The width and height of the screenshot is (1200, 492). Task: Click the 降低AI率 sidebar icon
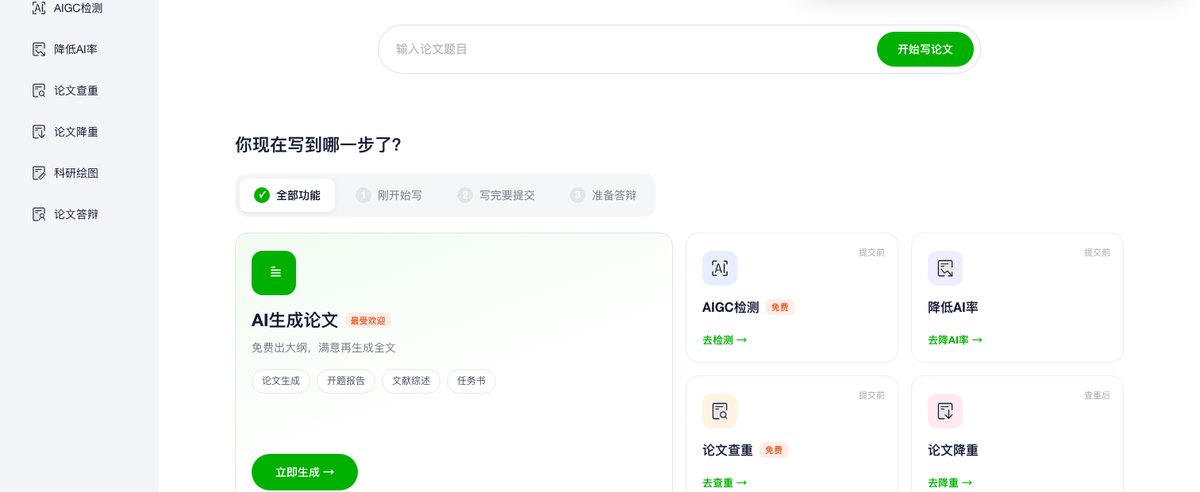[39, 49]
